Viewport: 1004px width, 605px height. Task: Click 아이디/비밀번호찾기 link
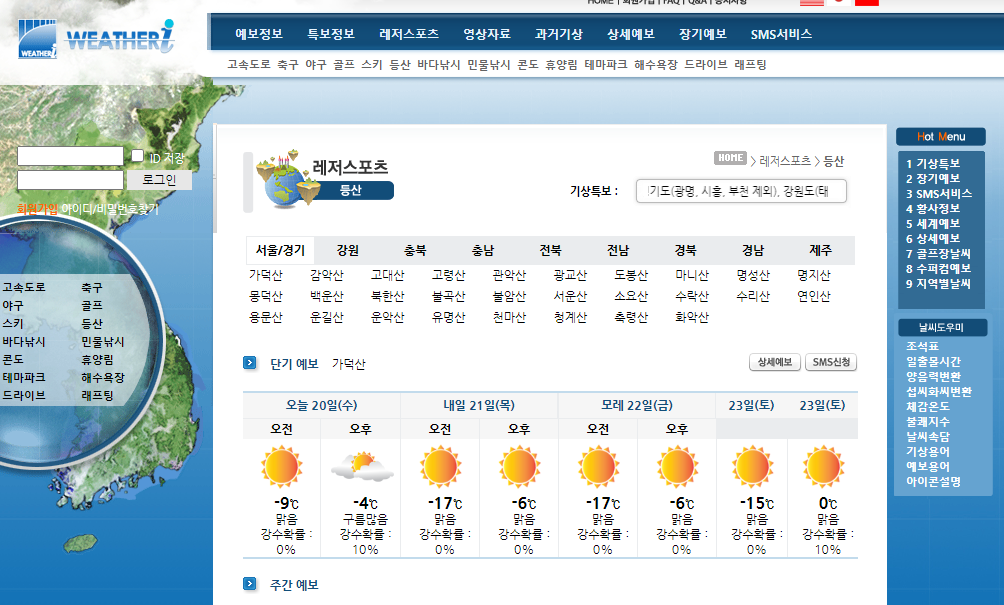tap(110, 209)
